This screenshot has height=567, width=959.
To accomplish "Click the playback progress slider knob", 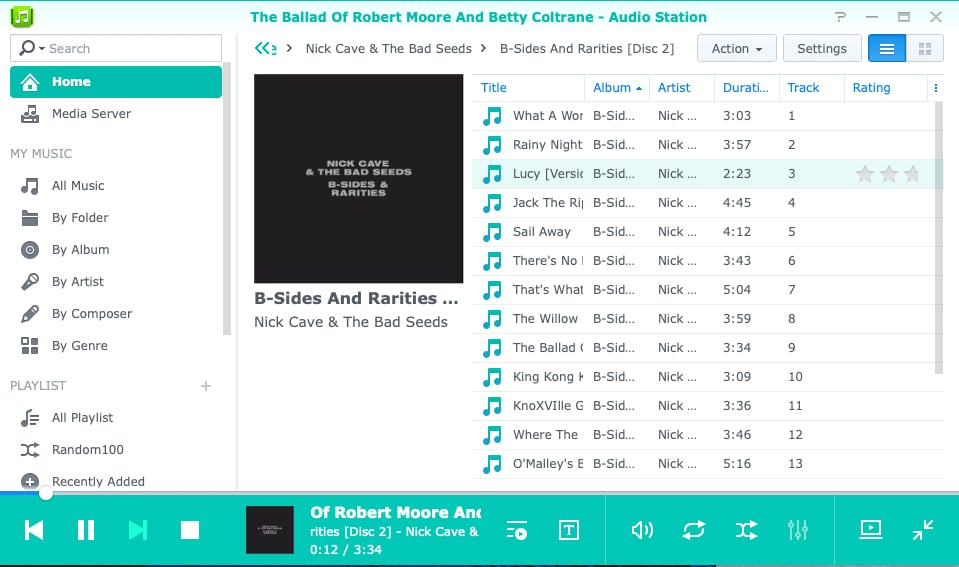I will pos(45,493).
